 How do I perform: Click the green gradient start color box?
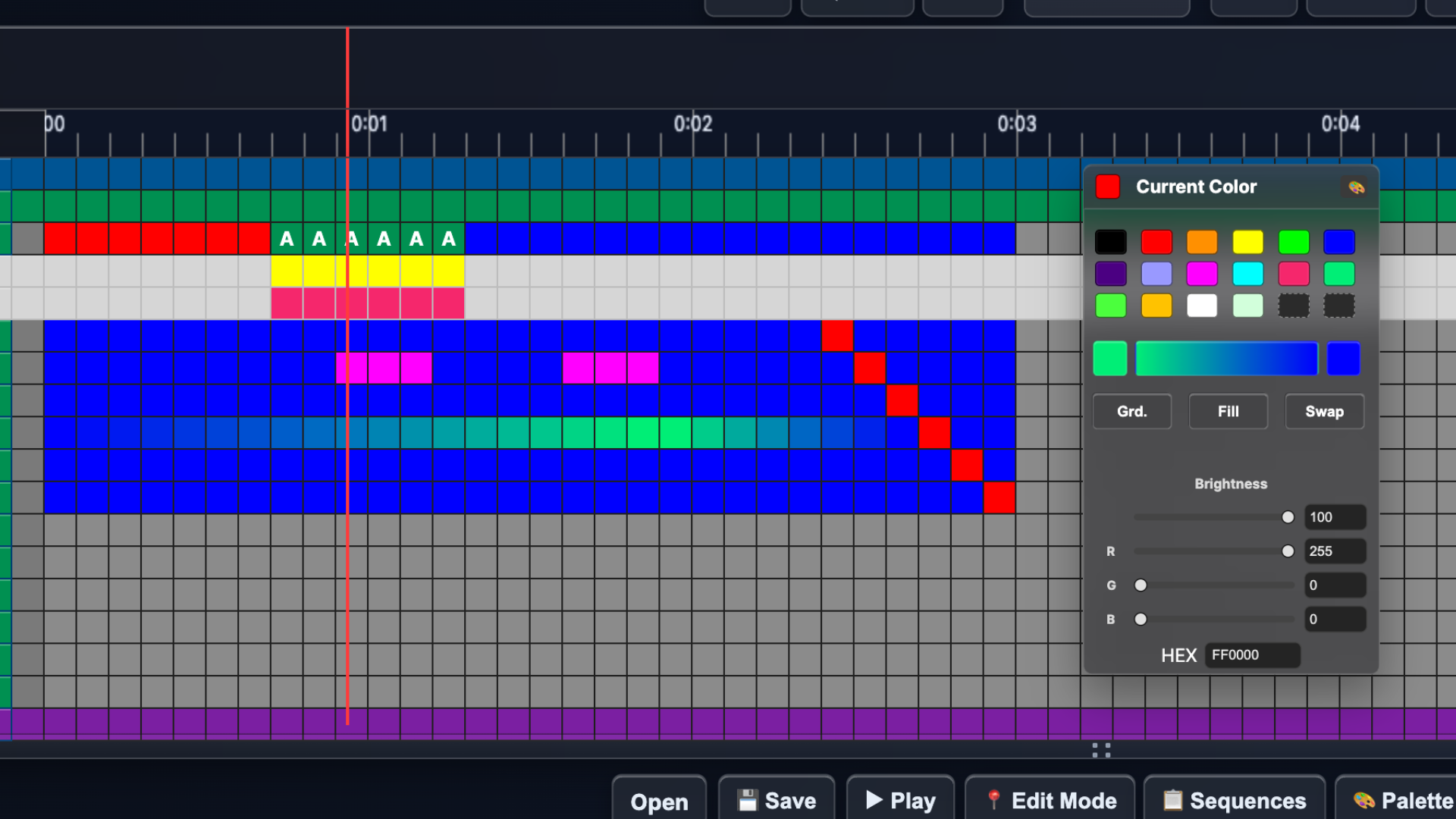[x=1109, y=359]
